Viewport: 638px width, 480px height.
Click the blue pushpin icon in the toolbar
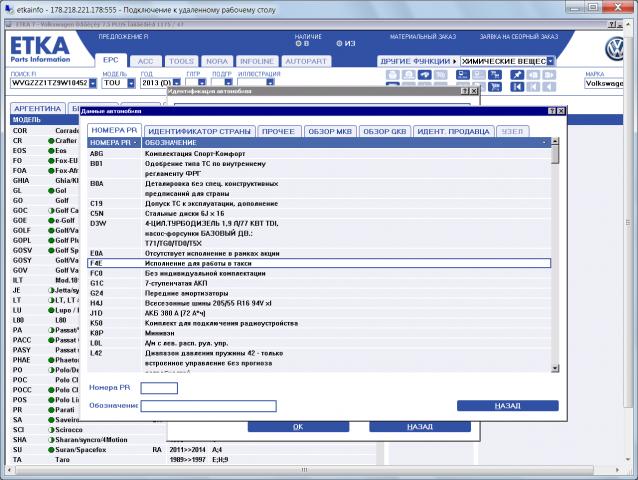517,75
